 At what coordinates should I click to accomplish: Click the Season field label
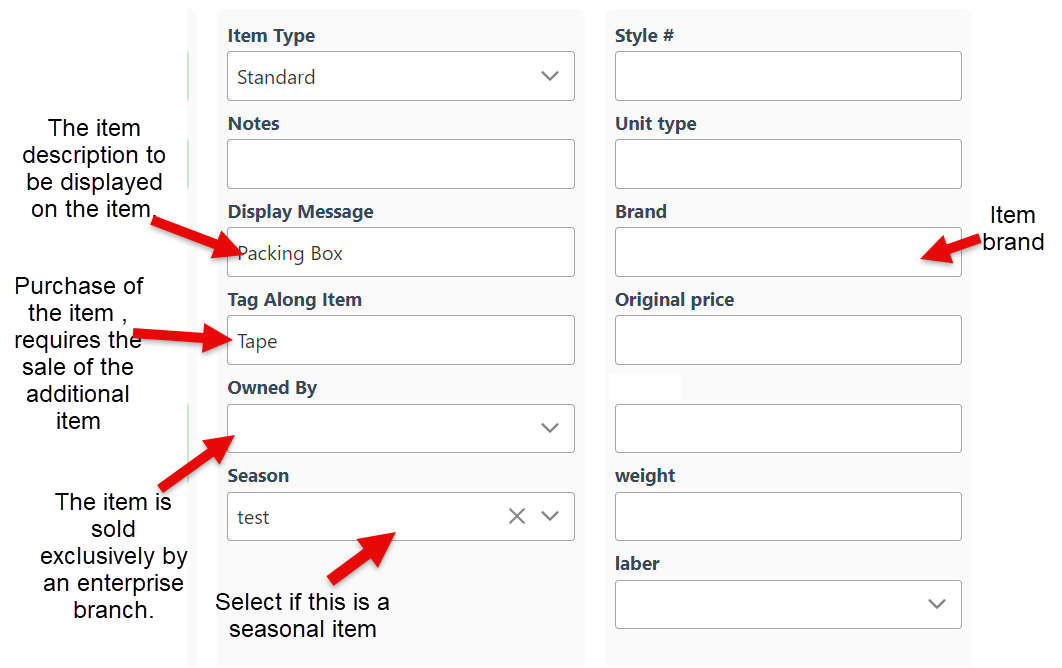pos(258,476)
